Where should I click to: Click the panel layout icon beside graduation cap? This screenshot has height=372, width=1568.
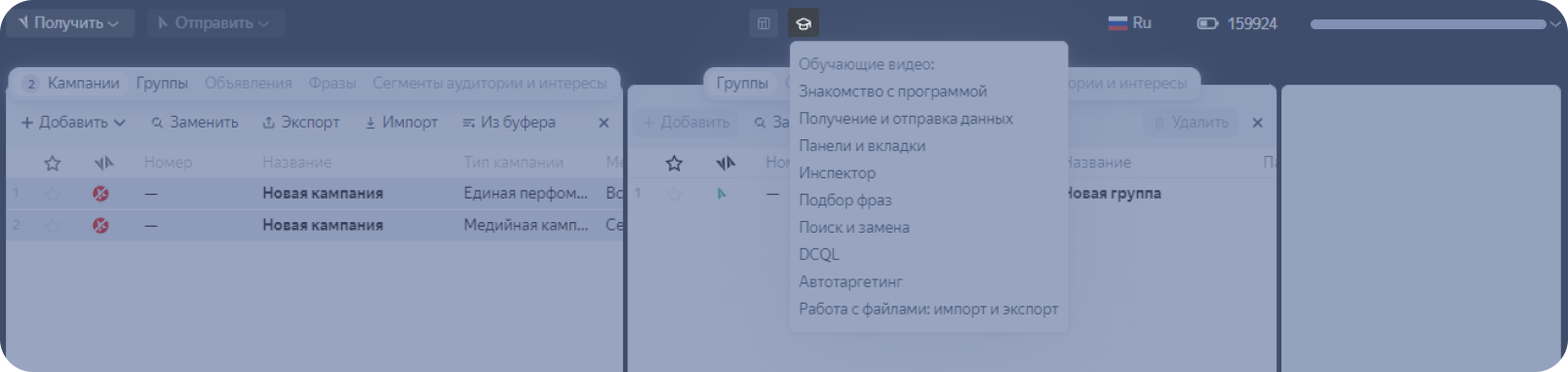764,23
